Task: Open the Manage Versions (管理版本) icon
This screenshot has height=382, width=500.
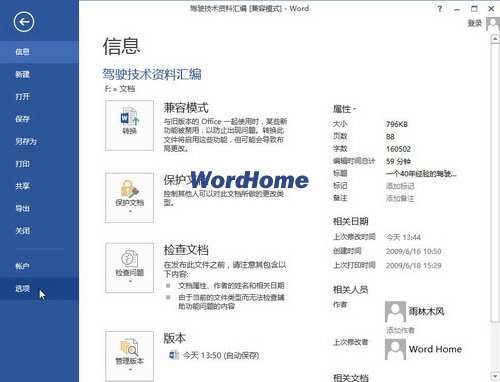Action: tap(129, 356)
